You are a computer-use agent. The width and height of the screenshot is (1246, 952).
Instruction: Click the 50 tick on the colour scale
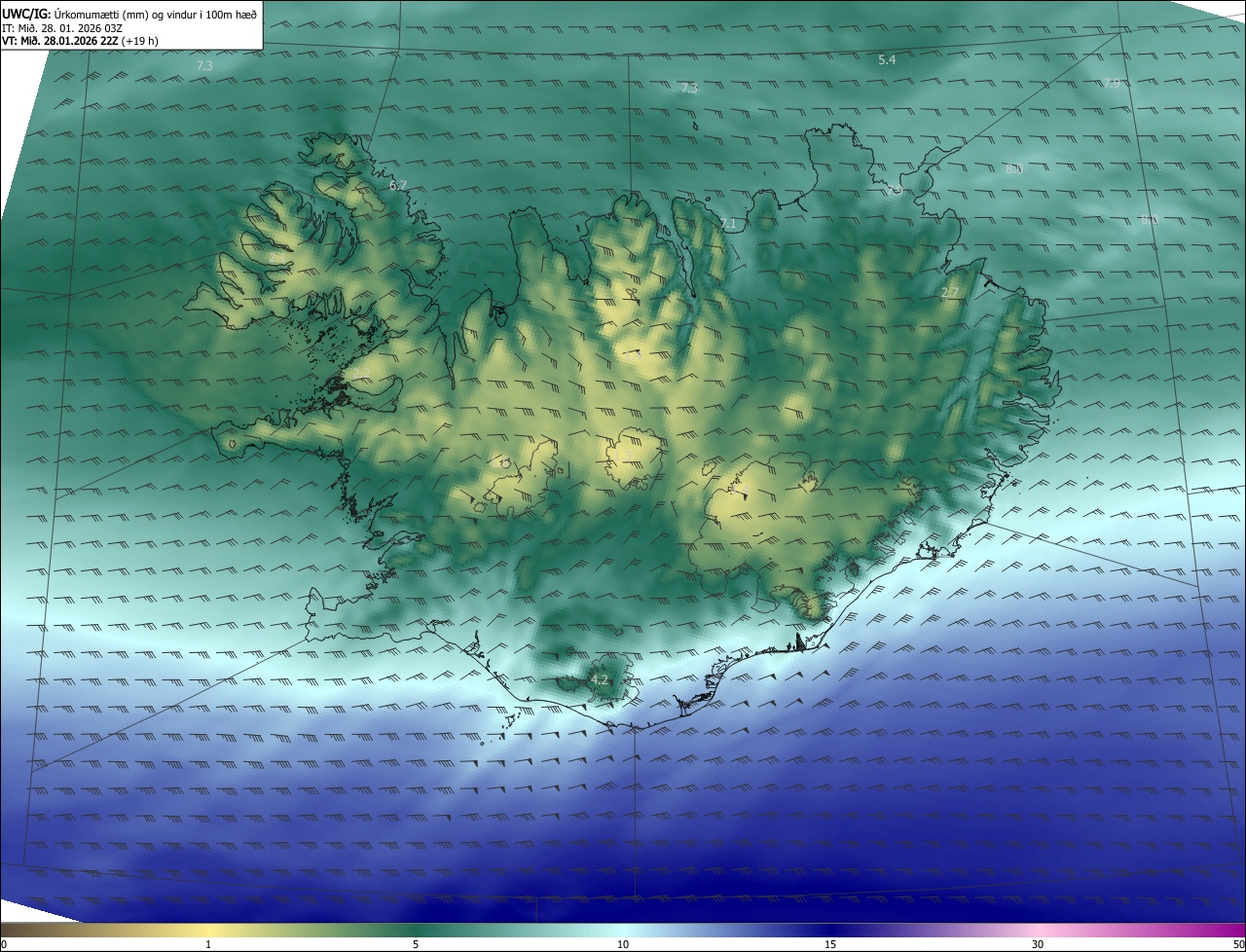1238,944
